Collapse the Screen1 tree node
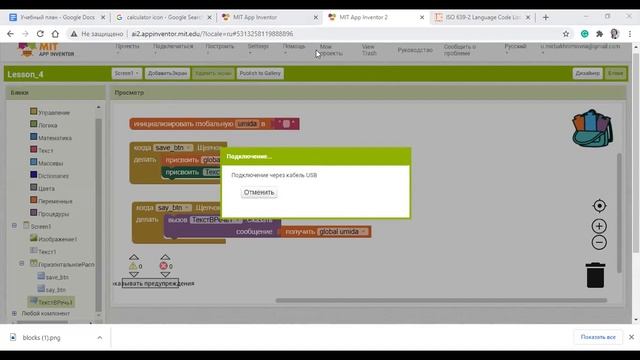 coord(14,225)
